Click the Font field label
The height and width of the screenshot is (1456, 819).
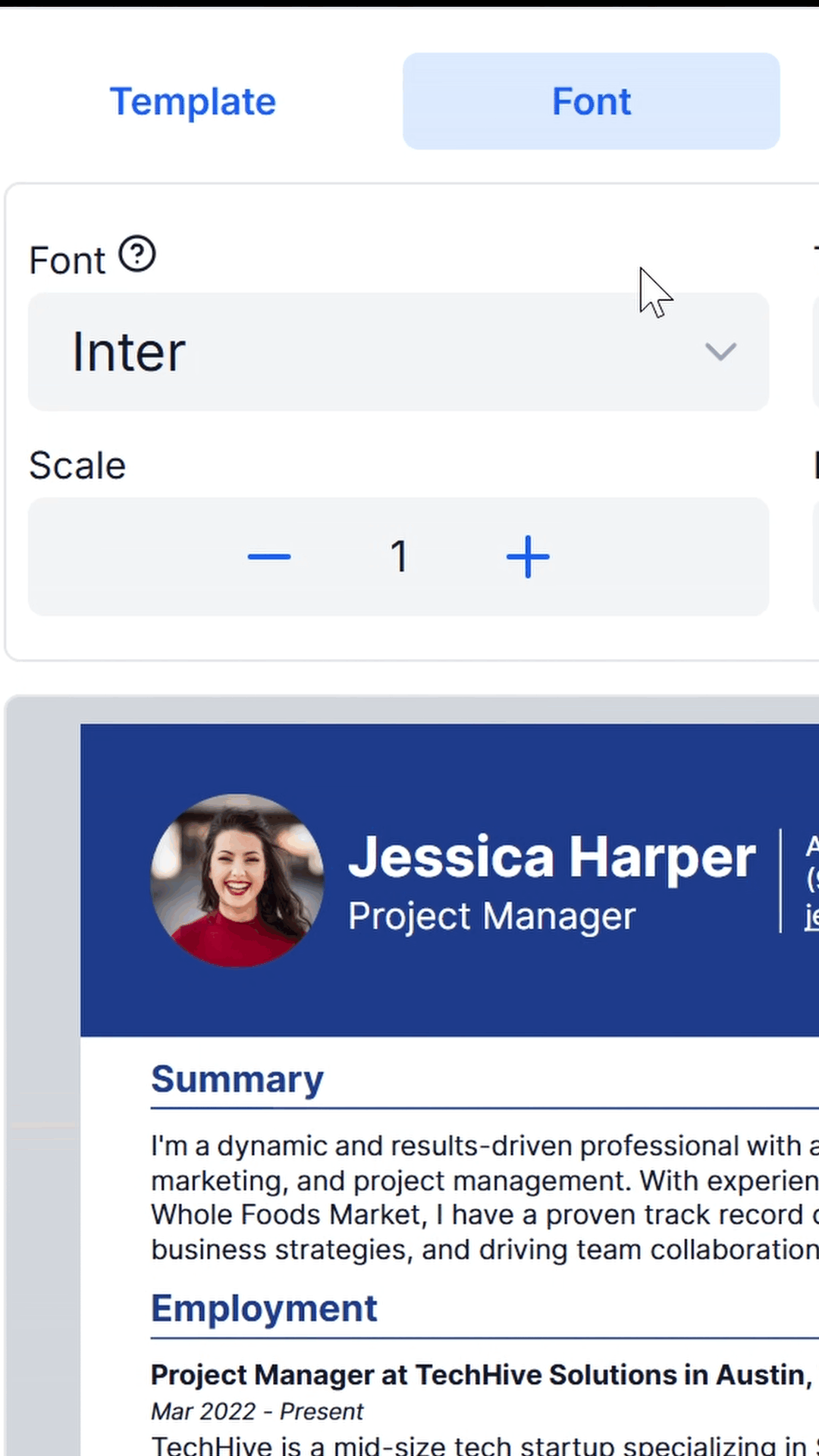point(67,261)
